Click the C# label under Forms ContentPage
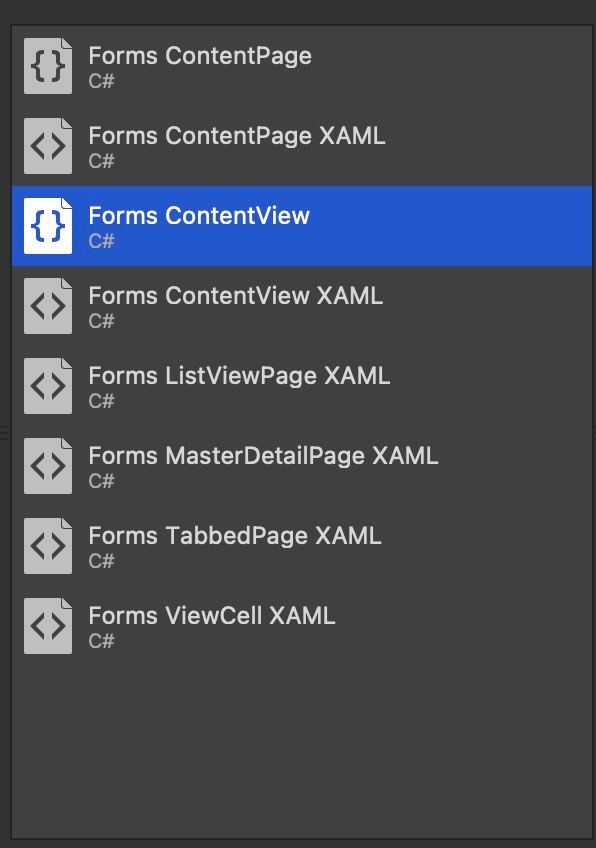The width and height of the screenshot is (596, 848). [x=101, y=81]
